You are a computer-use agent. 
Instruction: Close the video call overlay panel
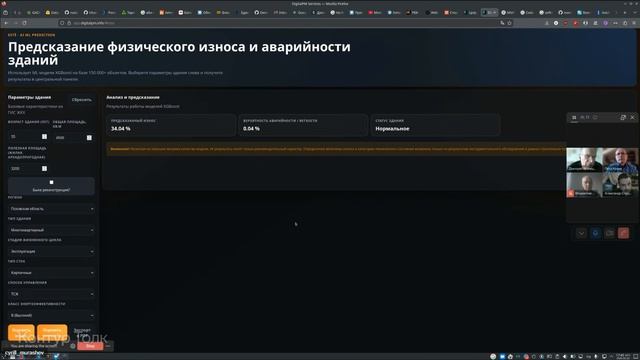click(x=633, y=118)
